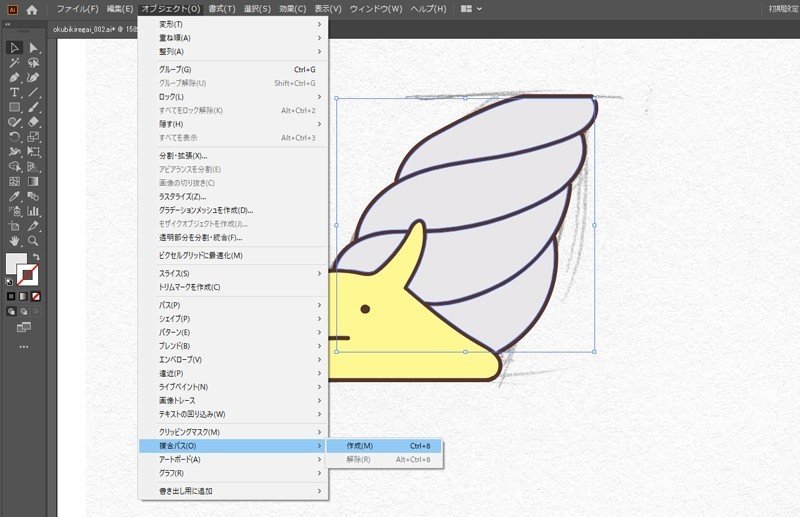This screenshot has height=517, width=800.
Task: Select the Scale tool
Action: pyautogui.click(x=33, y=137)
